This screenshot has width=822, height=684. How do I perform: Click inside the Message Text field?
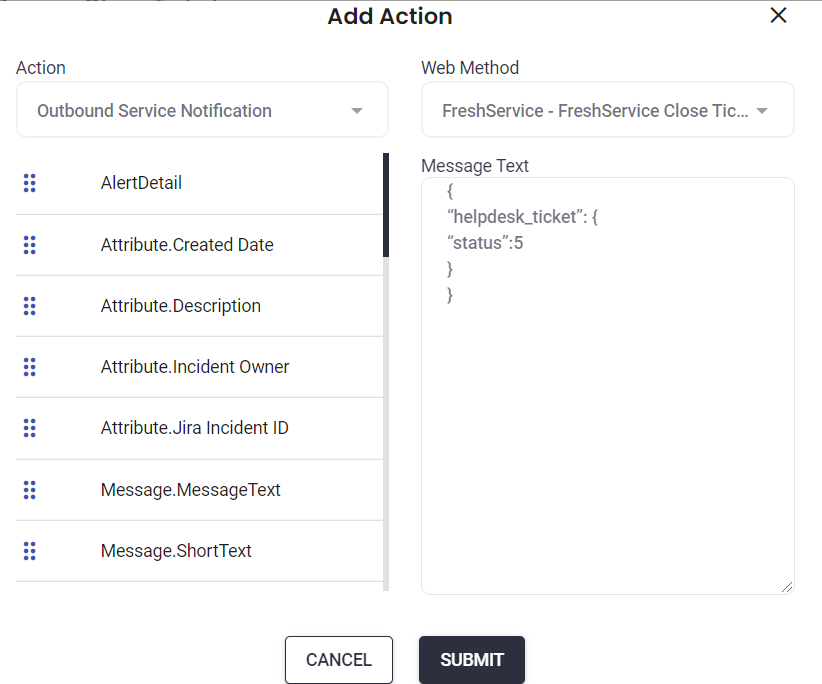tap(607, 420)
